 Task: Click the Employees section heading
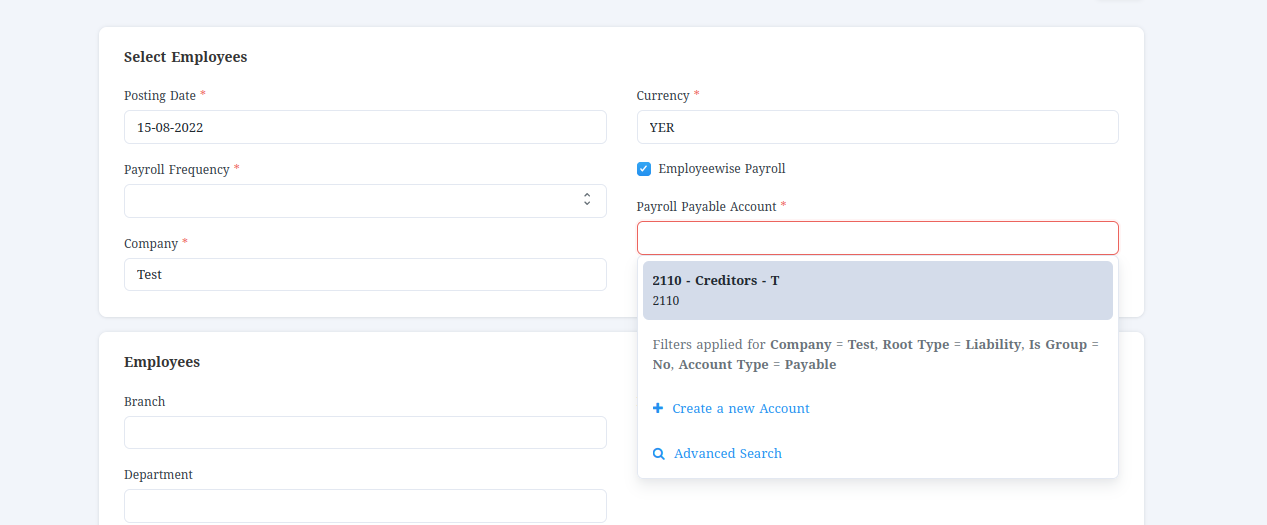pyautogui.click(x=162, y=362)
